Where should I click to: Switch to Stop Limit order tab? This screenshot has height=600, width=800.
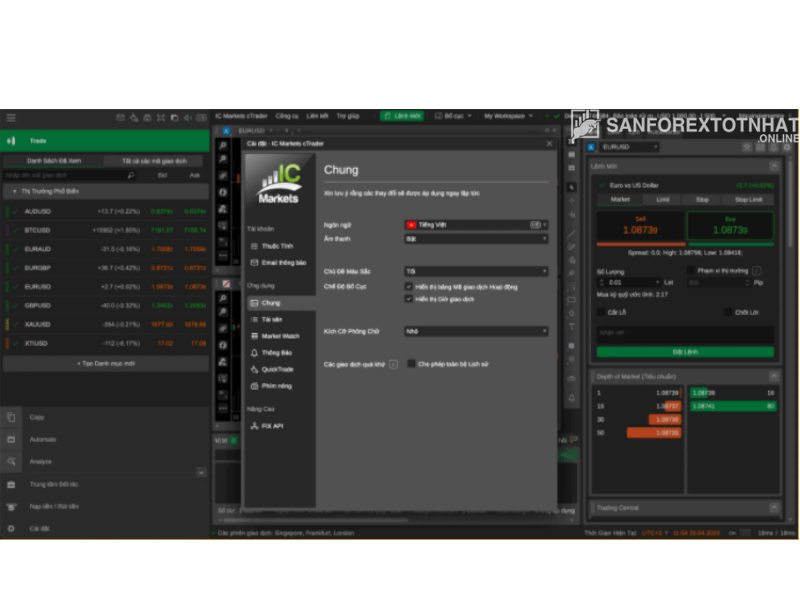pos(748,199)
